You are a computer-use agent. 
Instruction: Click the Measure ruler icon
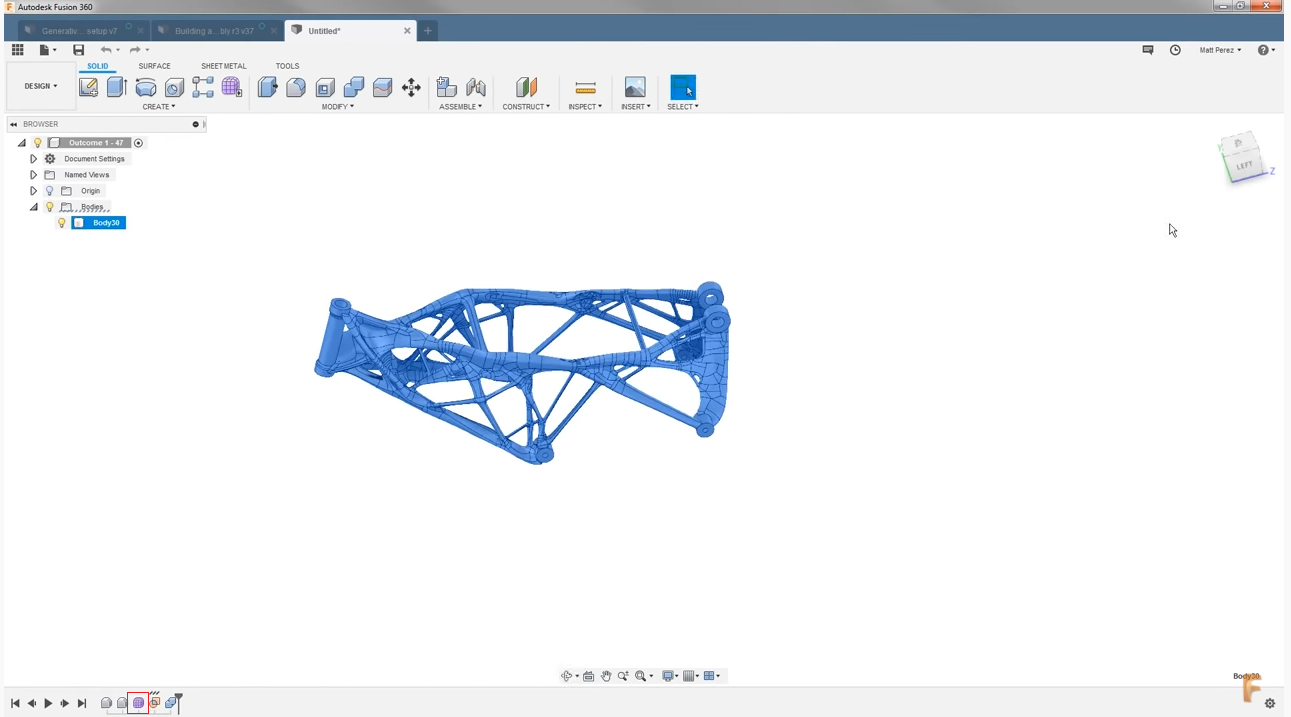pyautogui.click(x=586, y=88)
